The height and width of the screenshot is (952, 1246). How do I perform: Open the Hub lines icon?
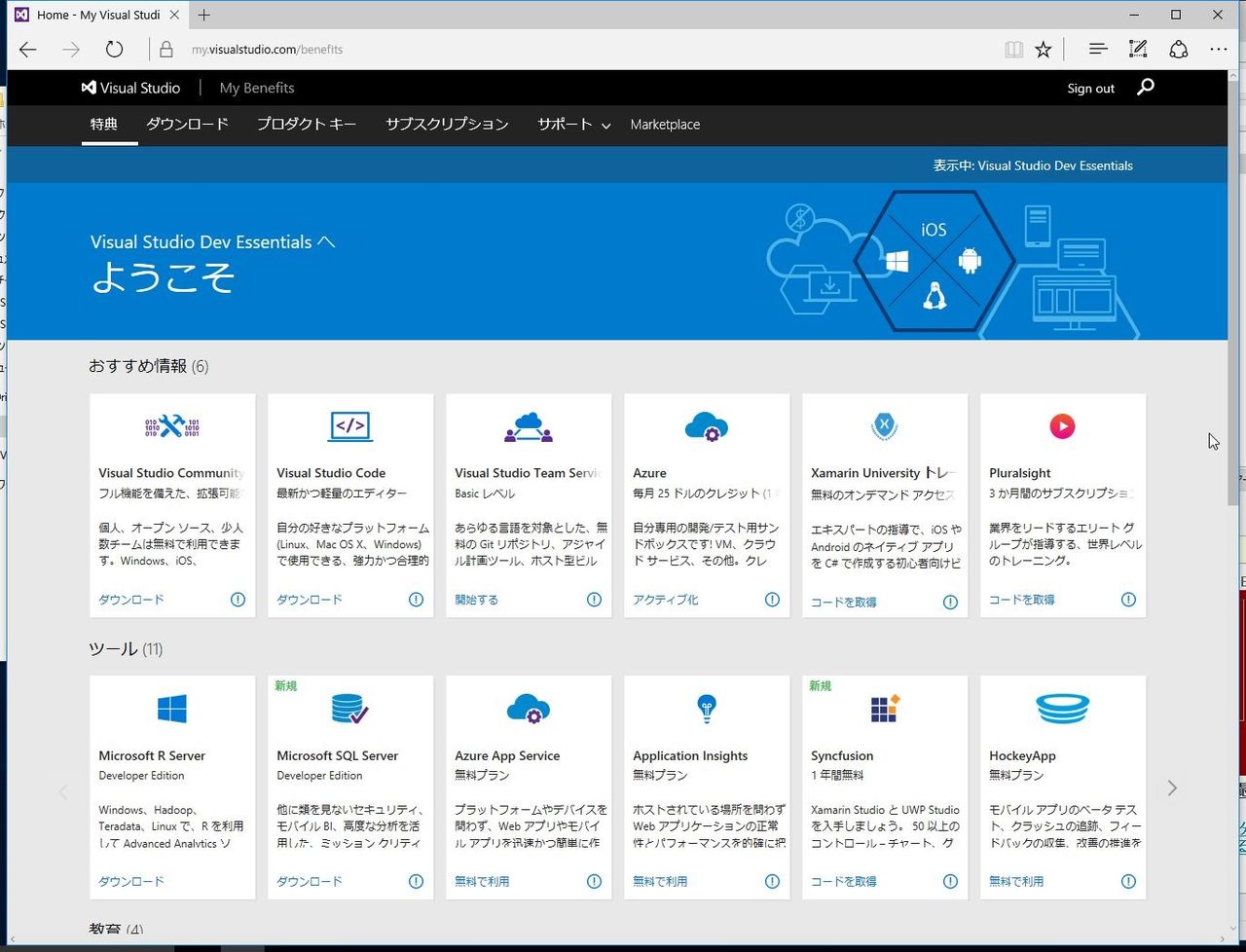click(1098, 49)
